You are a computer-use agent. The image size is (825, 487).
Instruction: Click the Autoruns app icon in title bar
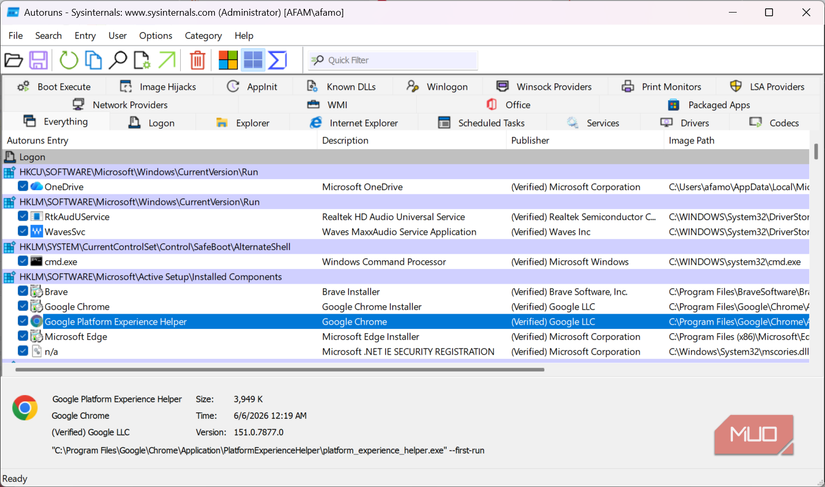[x=13, y=12]
